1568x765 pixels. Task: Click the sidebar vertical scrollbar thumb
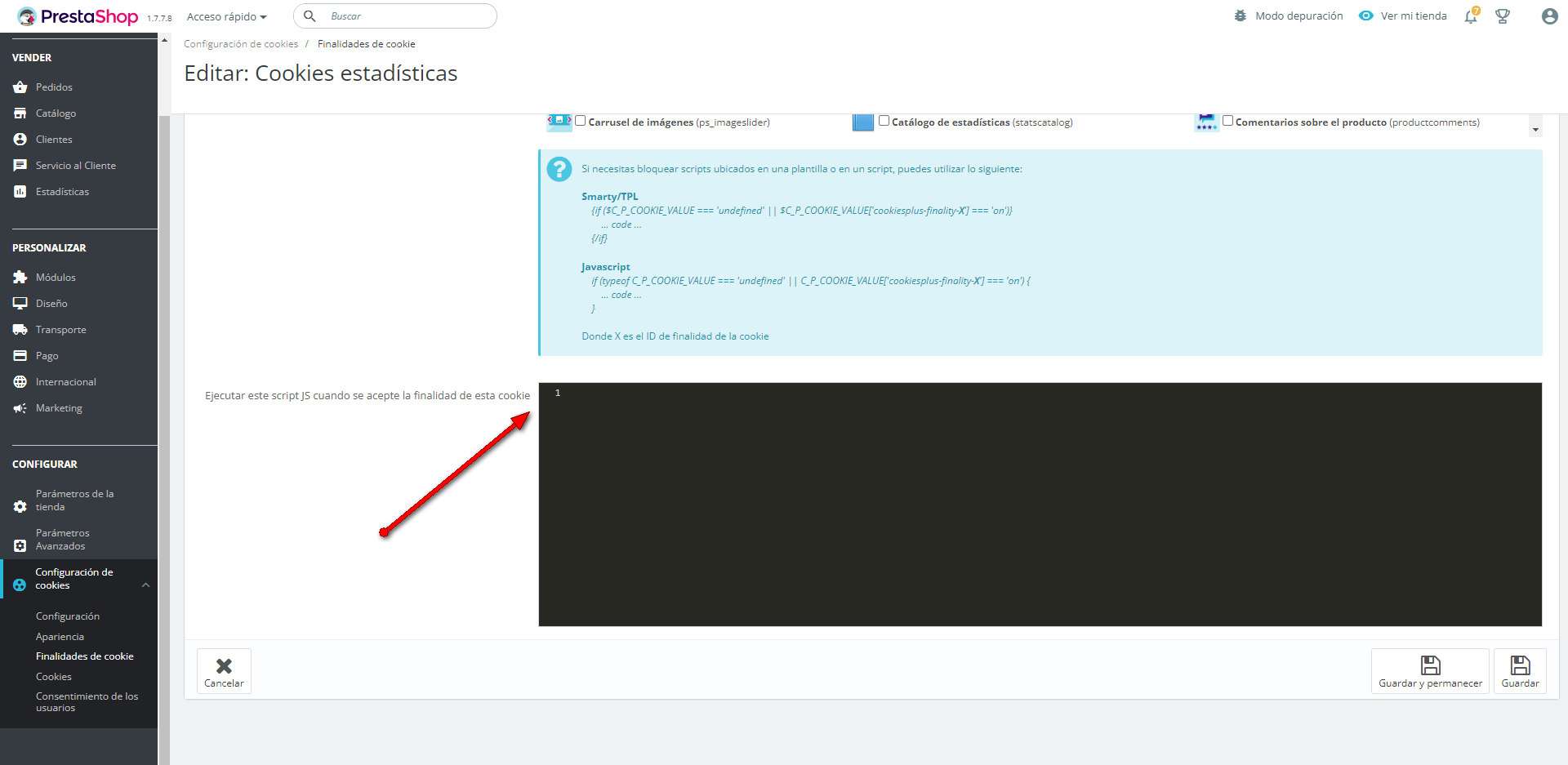(x=164, y=441)
